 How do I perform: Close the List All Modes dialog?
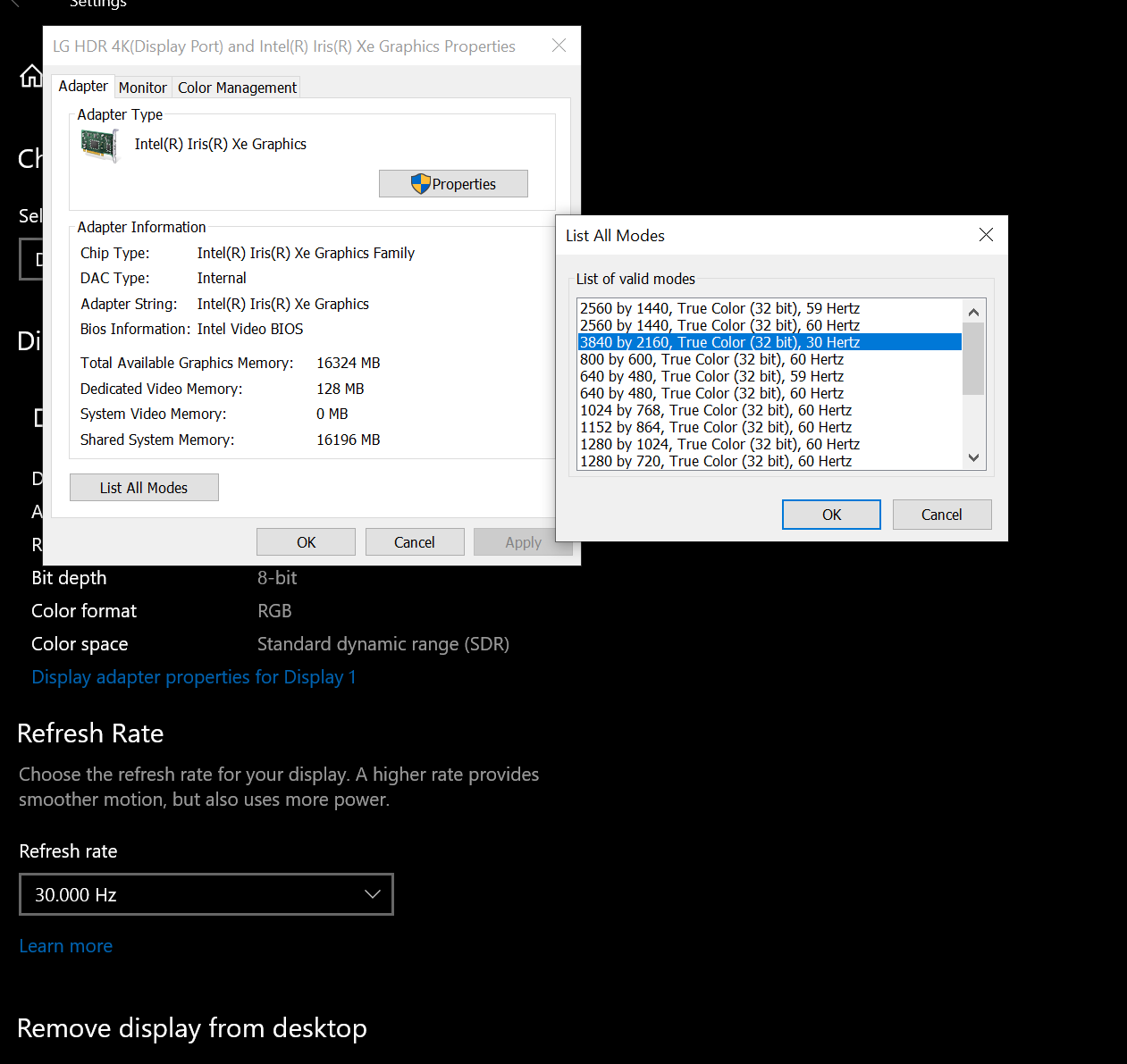pos(986,235)
